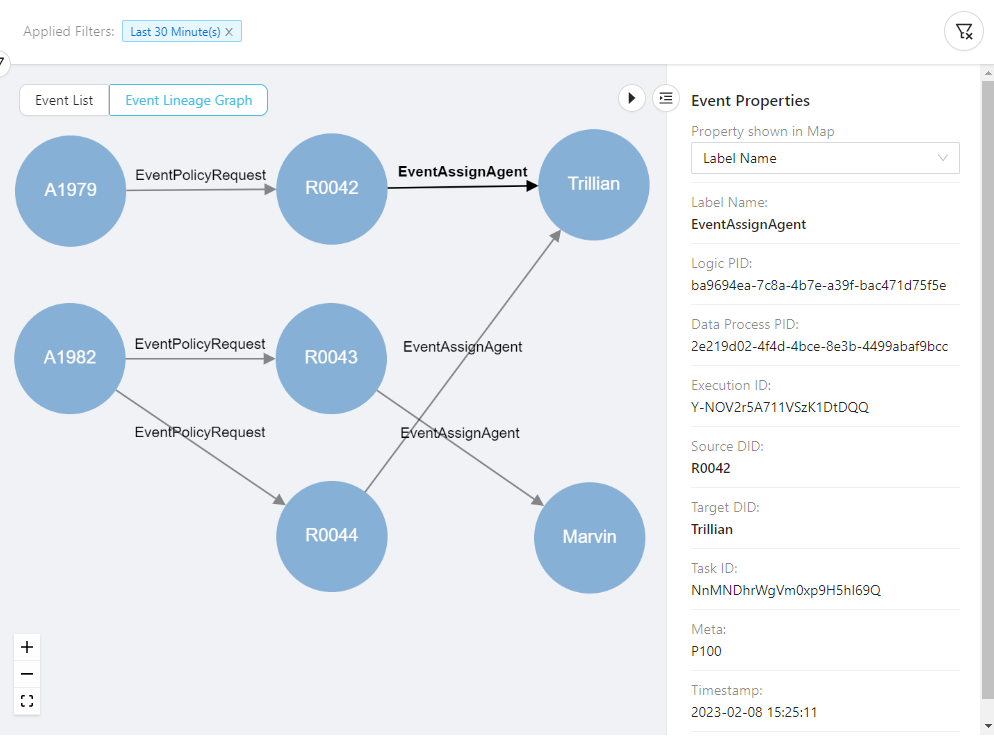Screen dimensions: 994x749
Task: Click the play button above the graph
Action: (x=631, y=98)
